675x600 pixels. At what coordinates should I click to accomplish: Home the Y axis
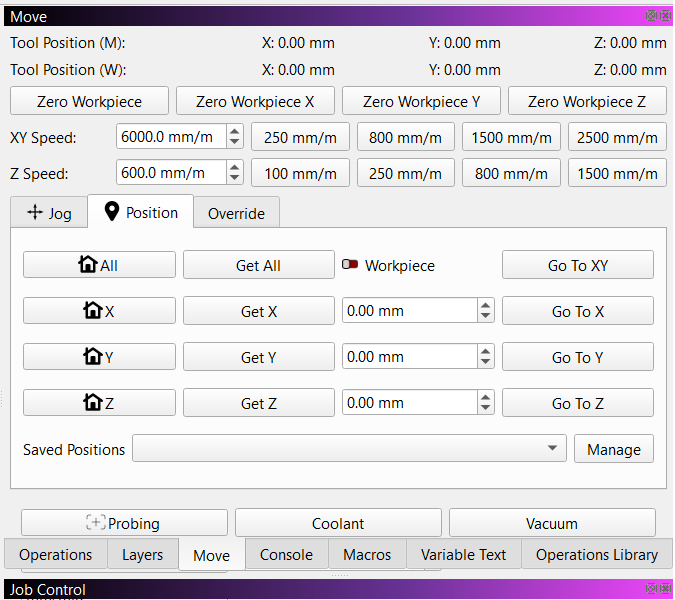[x=99, y=357]
